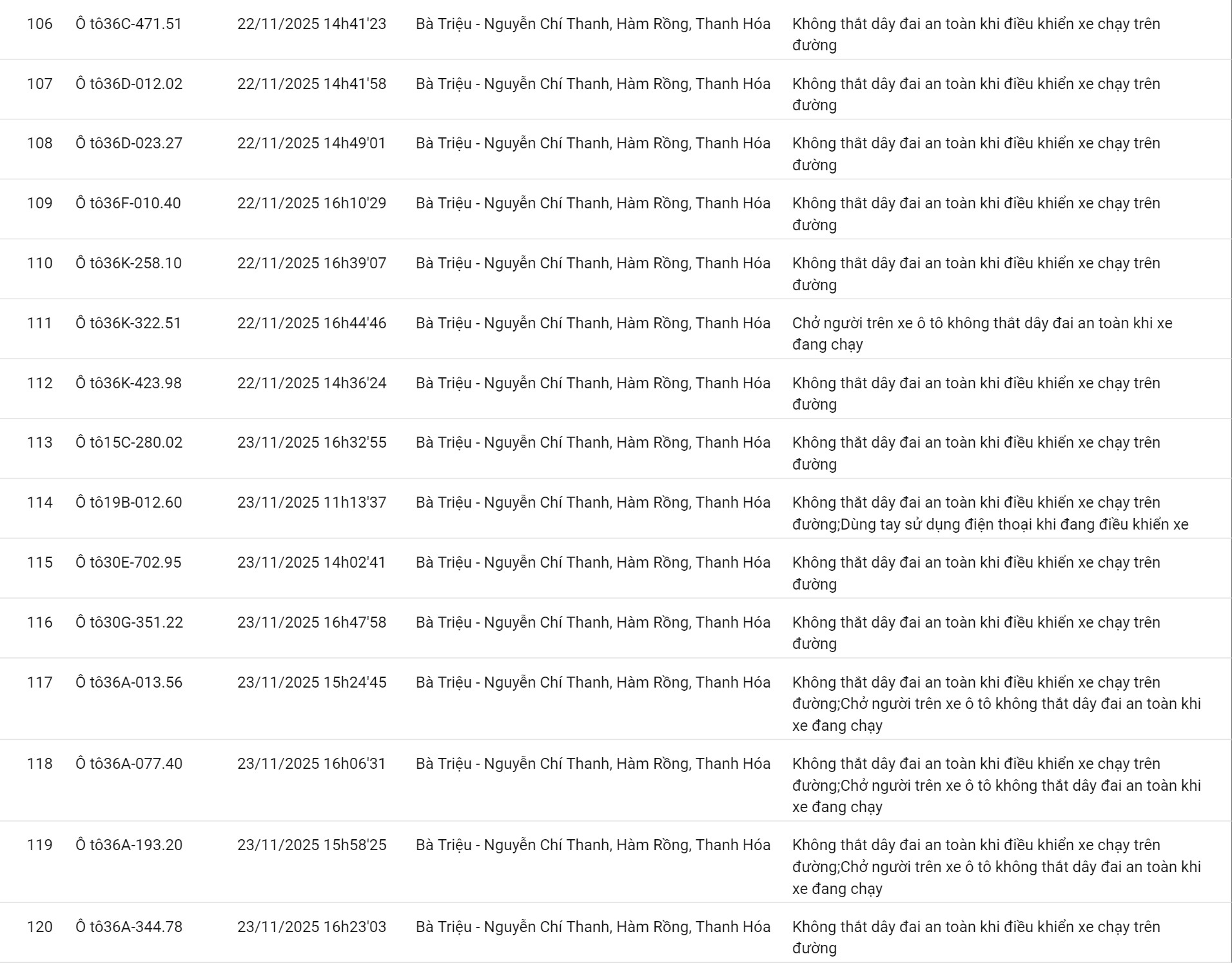Click plate Ô tô36A-013.56
This screenshot has height=963, width=1232.
129,683
